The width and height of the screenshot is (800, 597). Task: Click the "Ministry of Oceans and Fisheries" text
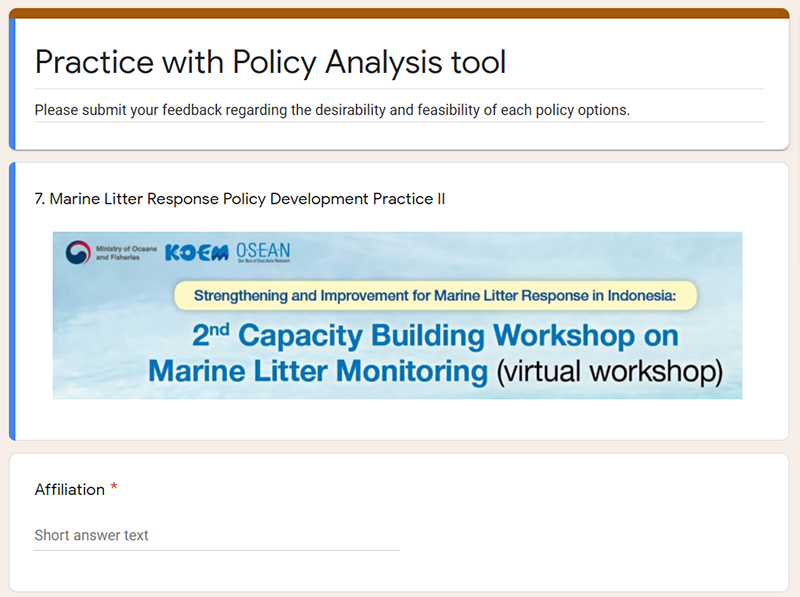pyautogui.click(x=121, y=253)
